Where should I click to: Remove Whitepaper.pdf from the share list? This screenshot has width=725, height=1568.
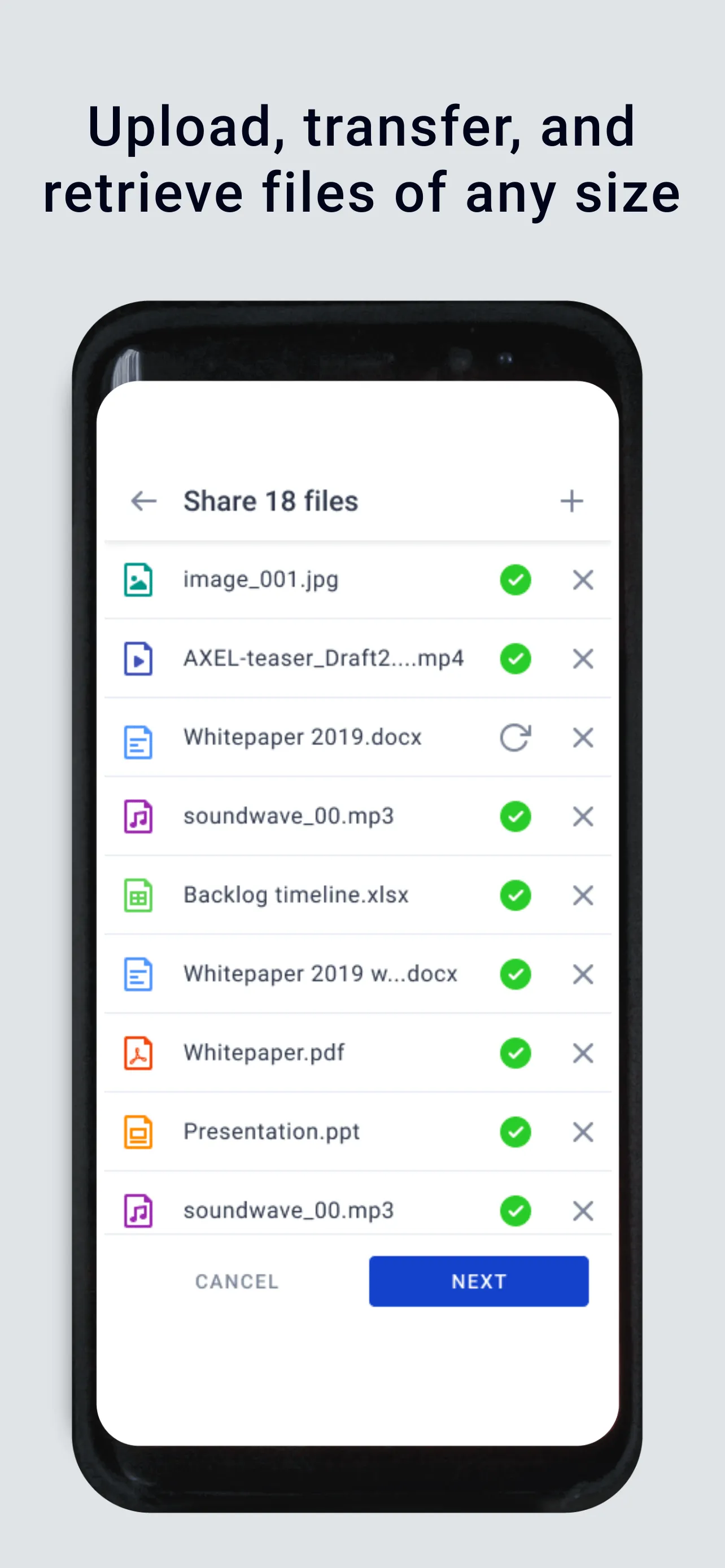click(x=583, y=1053)
